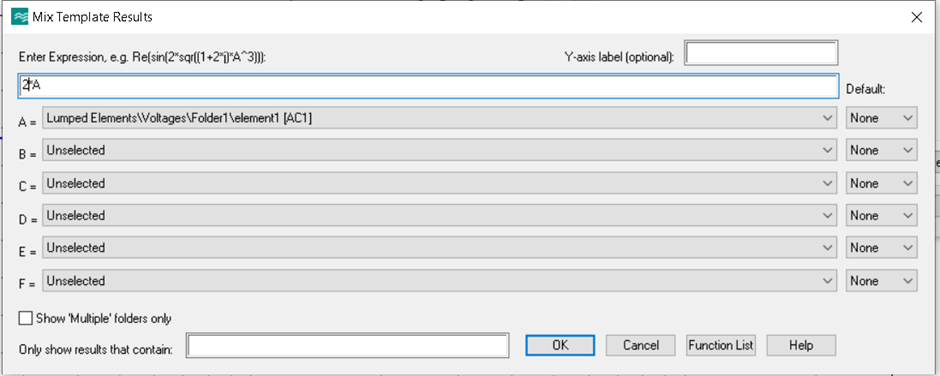940x376 pixels.
Task: Focus the Y-axis label optional field
Action: click(761, 53)
